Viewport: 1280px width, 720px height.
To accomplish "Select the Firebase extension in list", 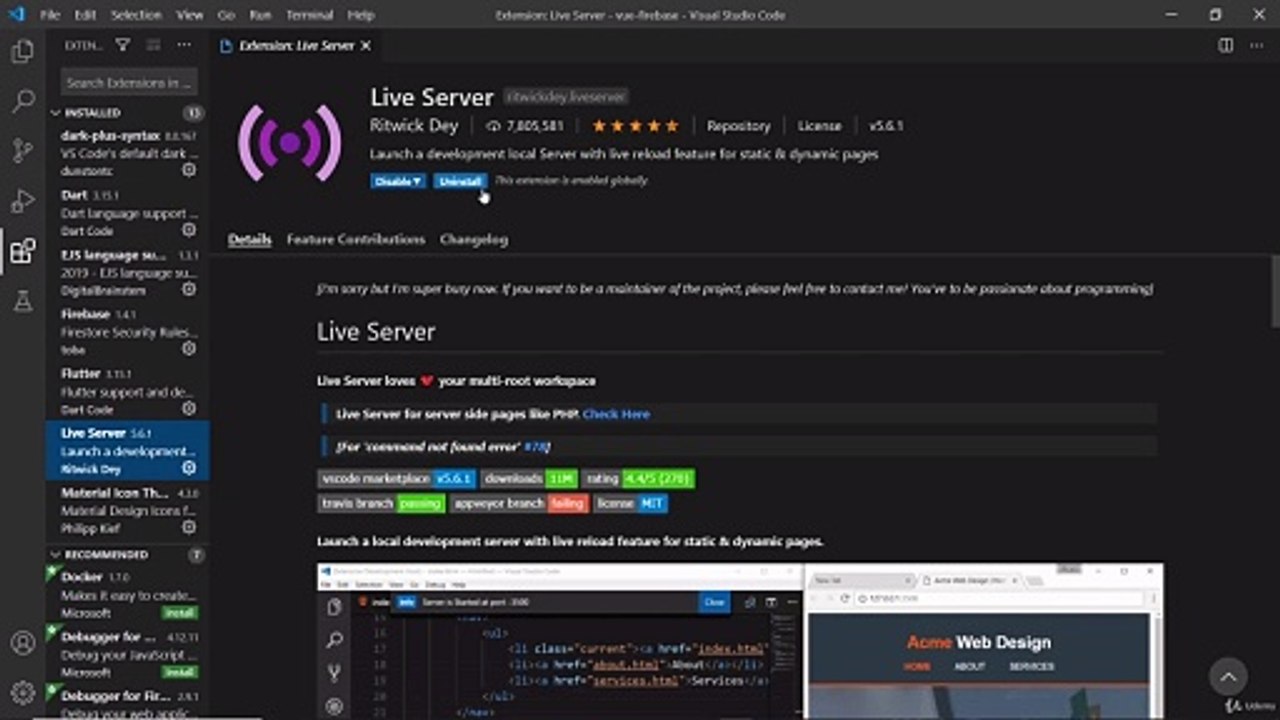I will pyautogui.click(x=128, y=332).
